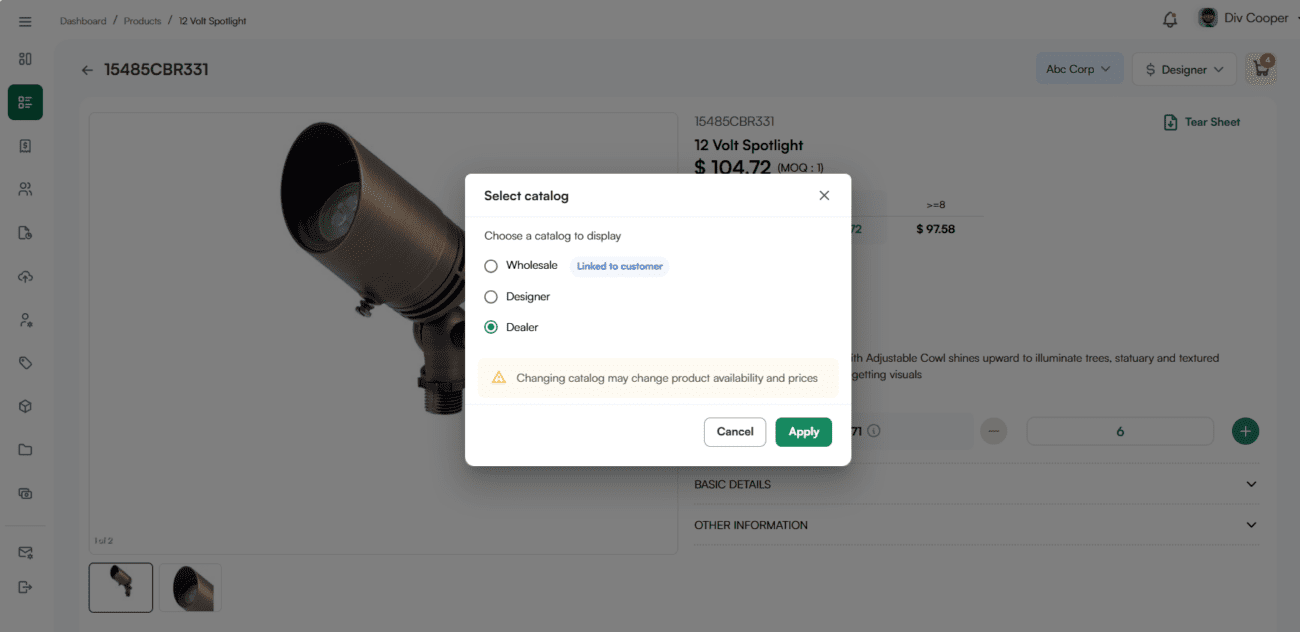
Task: Open the Abc Corp customer dropdown
Action: (1078, 69)
